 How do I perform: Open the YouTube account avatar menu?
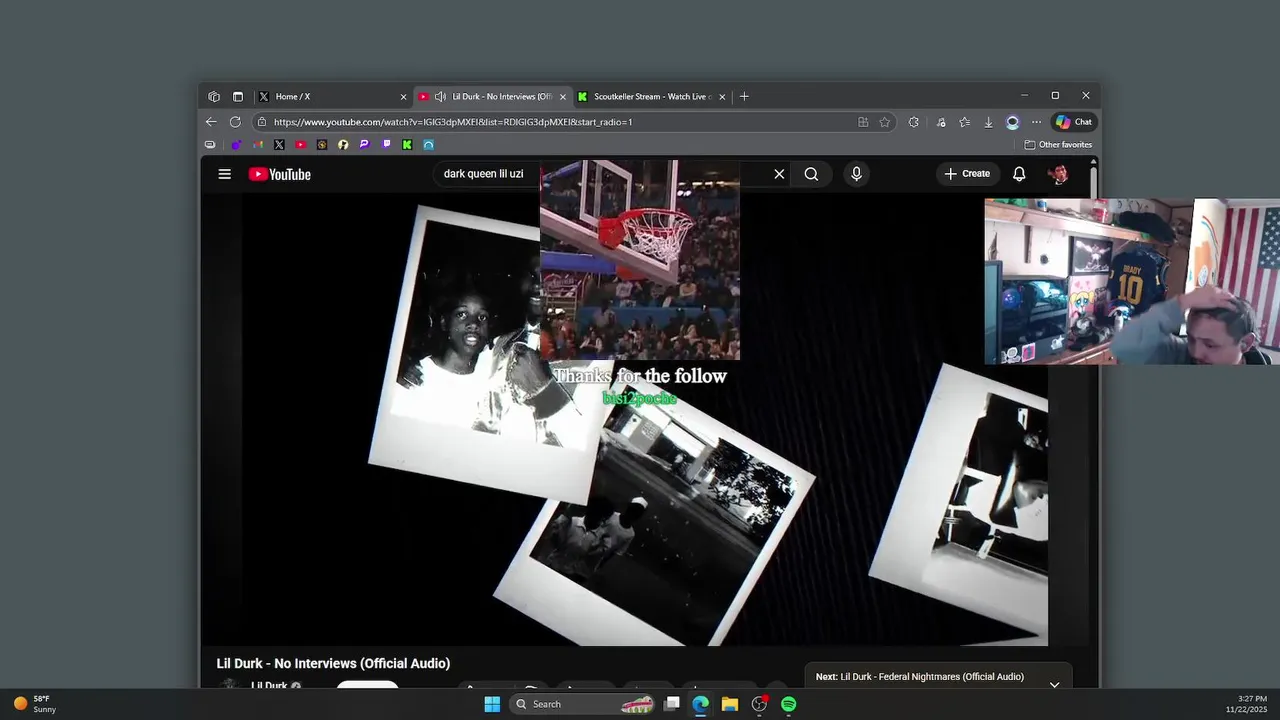coord(1058,174)
